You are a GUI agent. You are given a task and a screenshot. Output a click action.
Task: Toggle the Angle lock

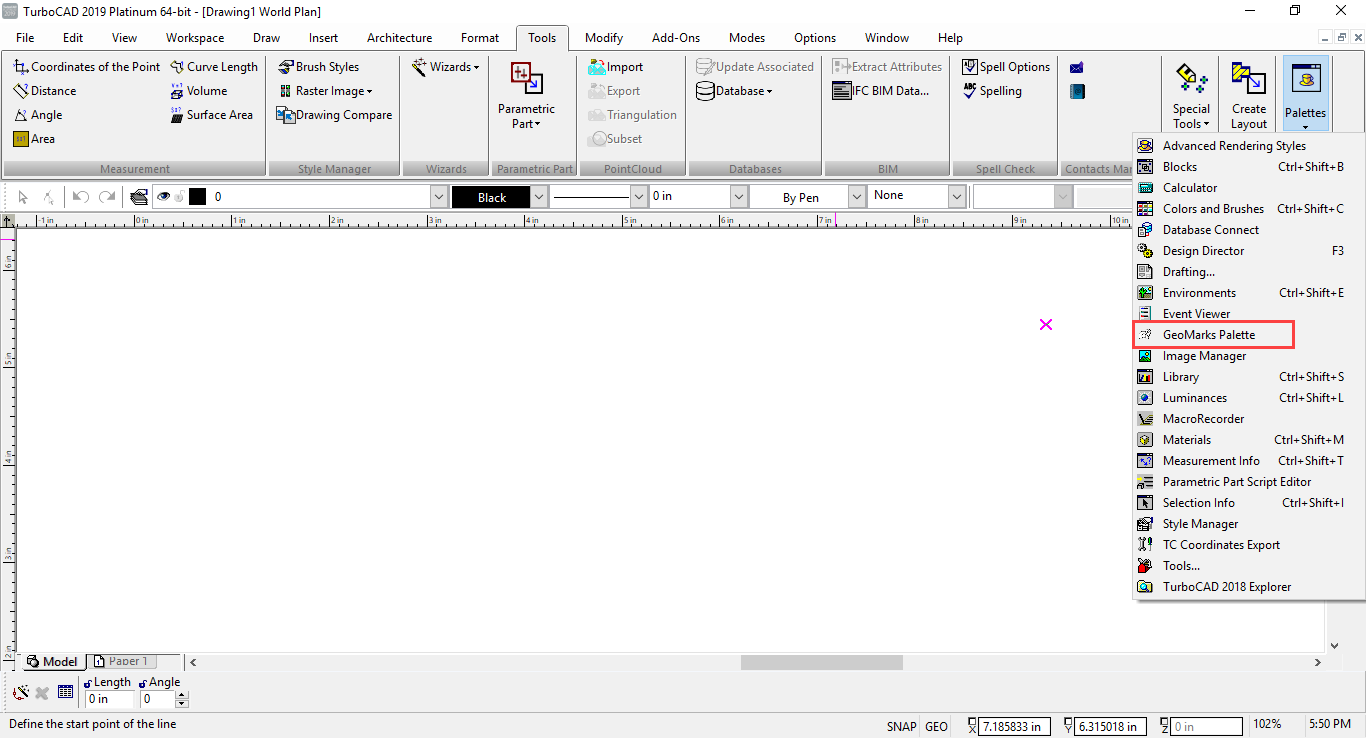pos(144,683)
